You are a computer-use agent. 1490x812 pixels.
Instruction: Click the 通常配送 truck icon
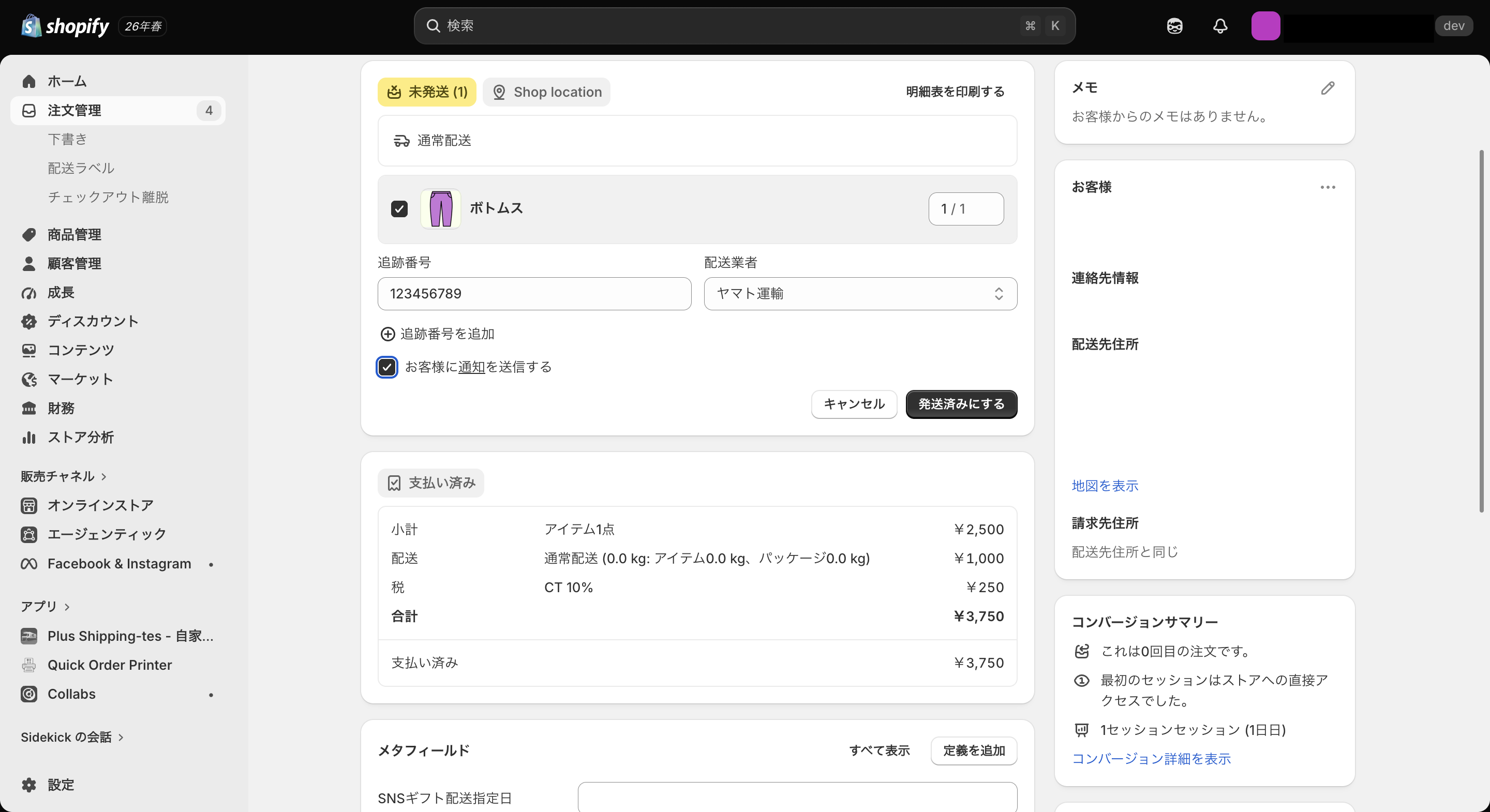[401, 141]
